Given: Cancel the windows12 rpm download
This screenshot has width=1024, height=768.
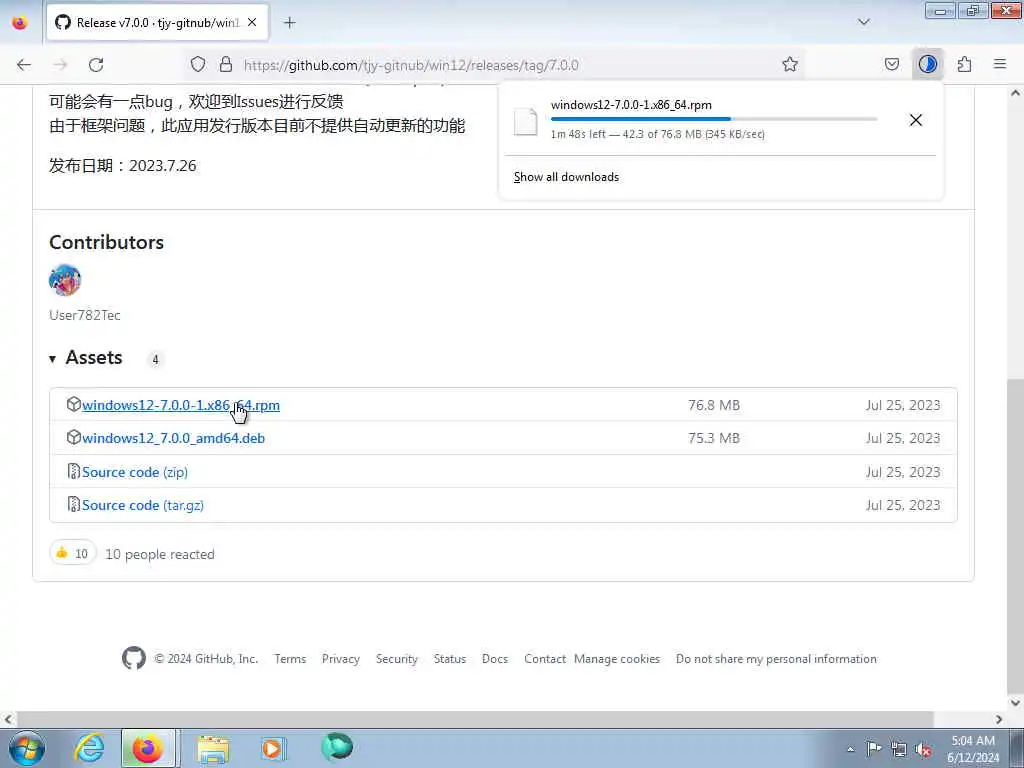Looking at the screenshot, I should pos(916,120).
